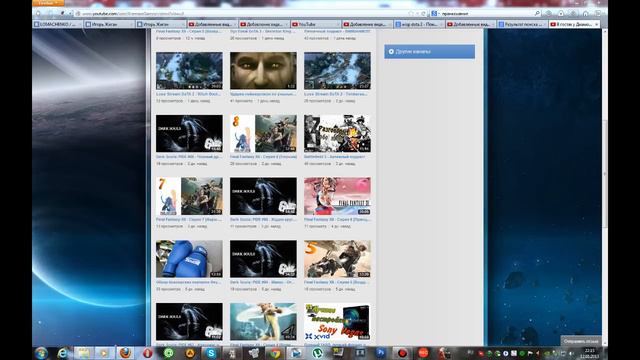Open the Battlefield 3 thumbnail marked 7
640x360 pixels.
coord(337,133)
